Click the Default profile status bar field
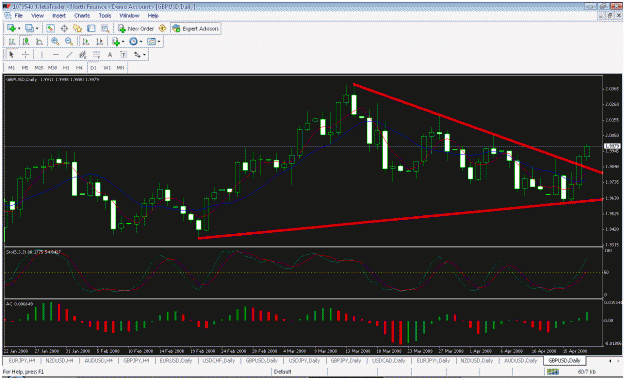Image resolution: width=625 pixels, height=378 pixels. 283,372
